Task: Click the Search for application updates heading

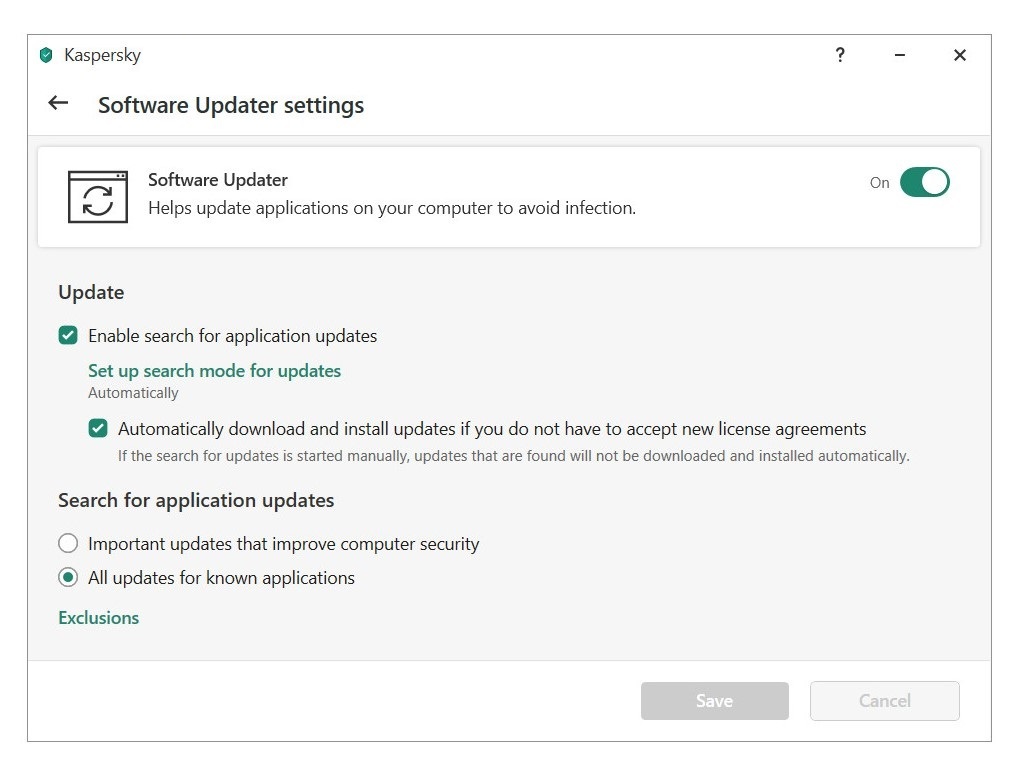Action: pyautogui.click(x=196, y=500)
